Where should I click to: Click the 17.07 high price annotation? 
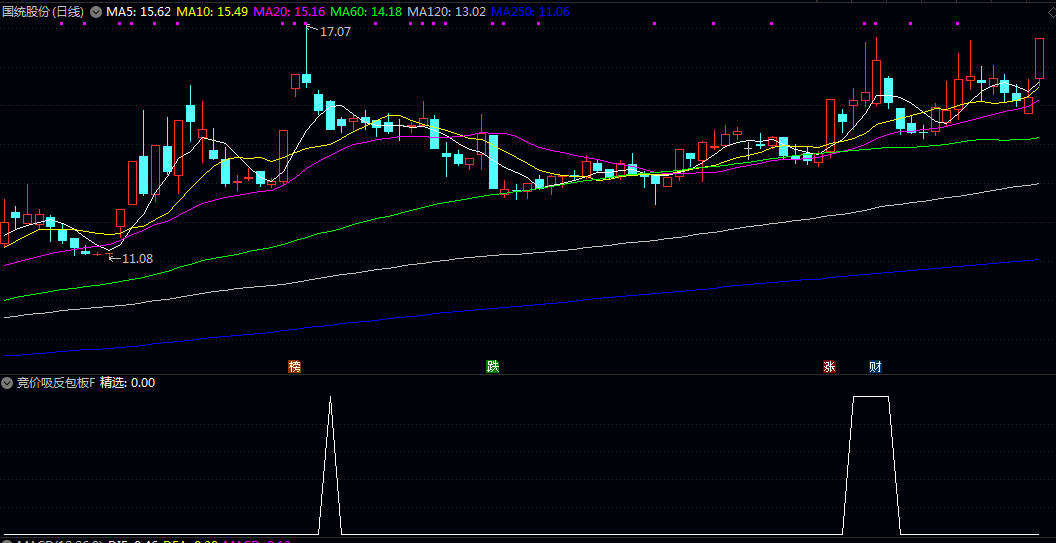pos(335,32)
